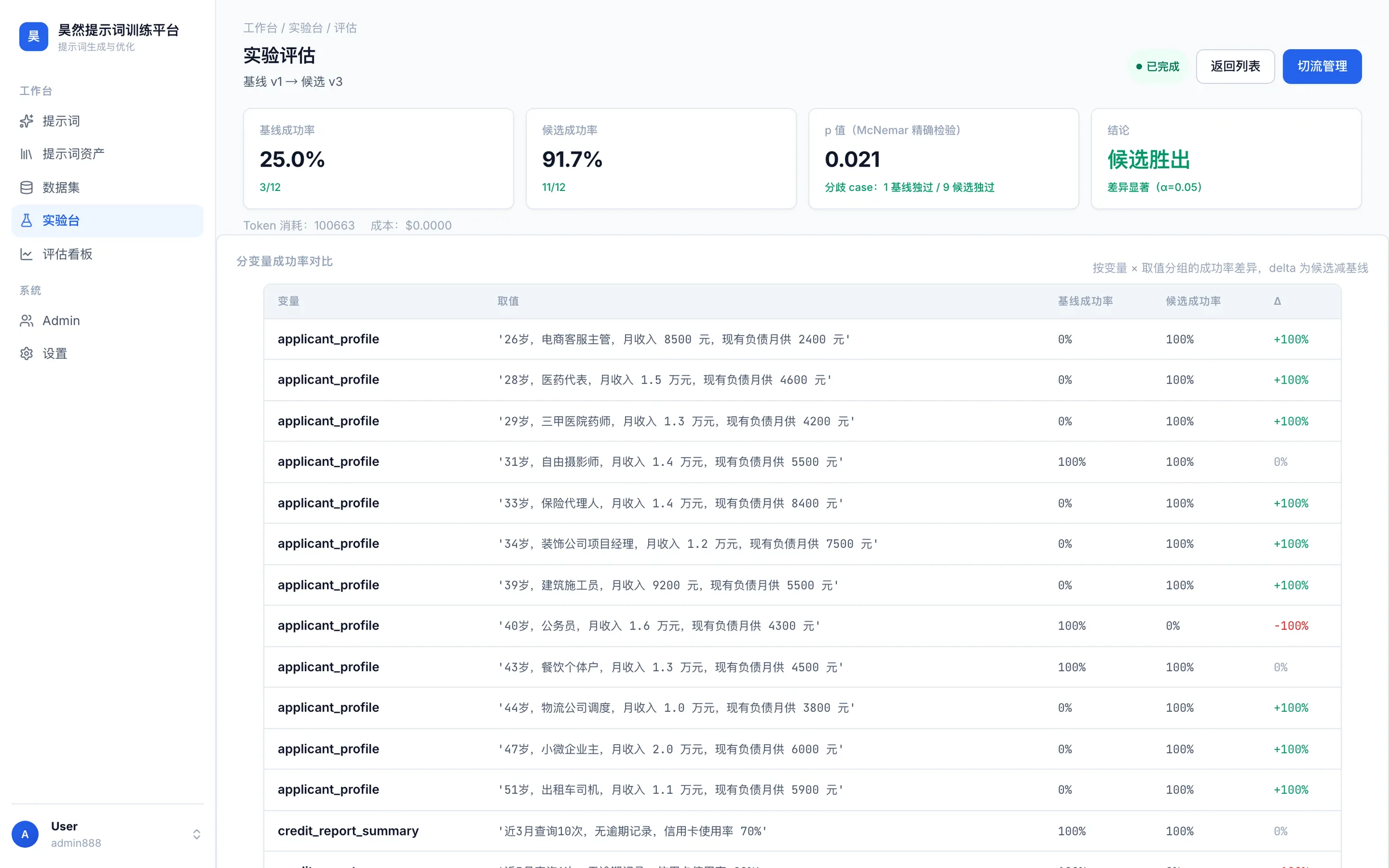The width and height of the screenshot is (1389, 868).
Task: Click the p 值 0.021 card
Action: click(x=943, y=158)
